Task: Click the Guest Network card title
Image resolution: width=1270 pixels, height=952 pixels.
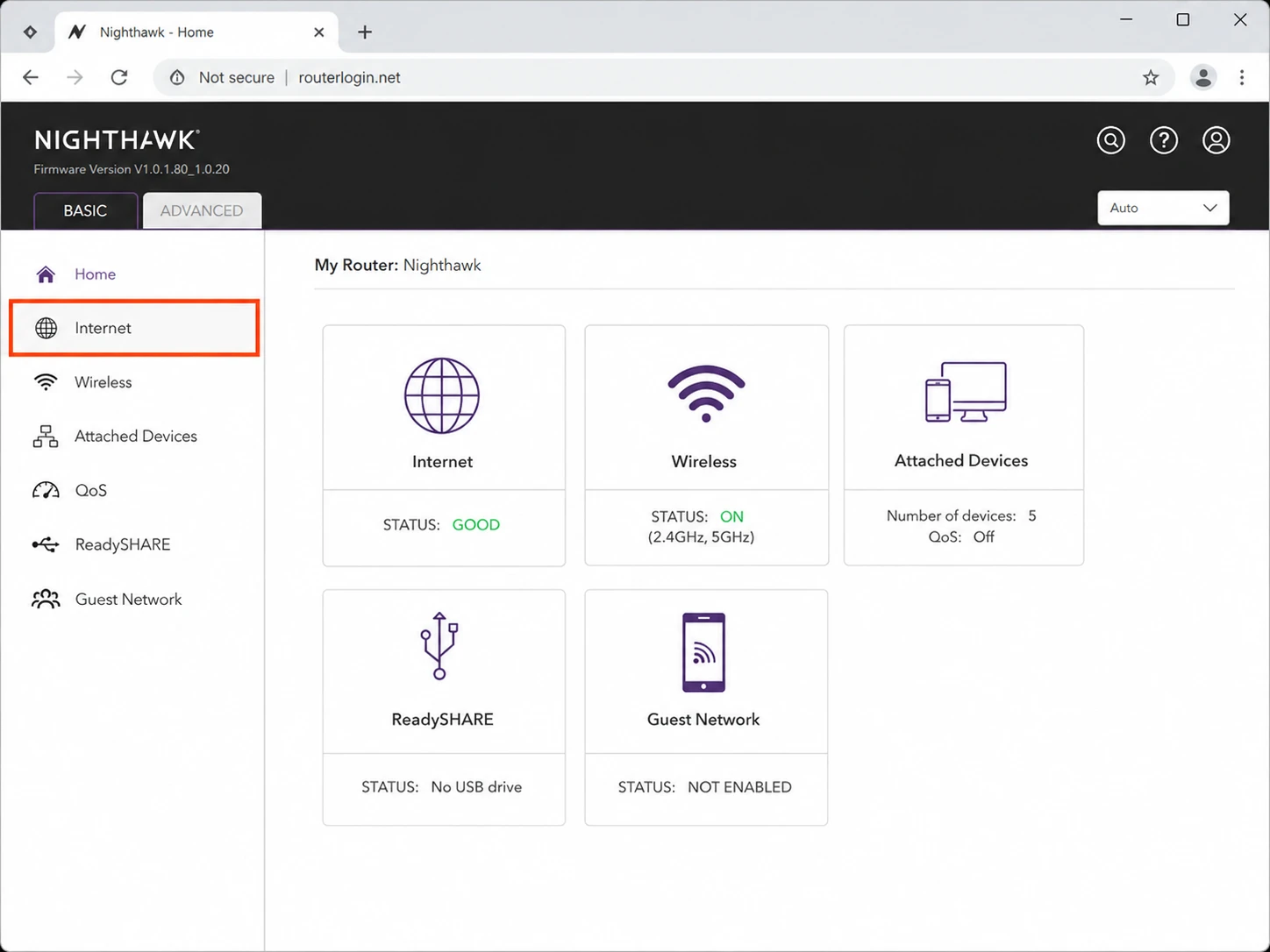Action: [703, 720]
